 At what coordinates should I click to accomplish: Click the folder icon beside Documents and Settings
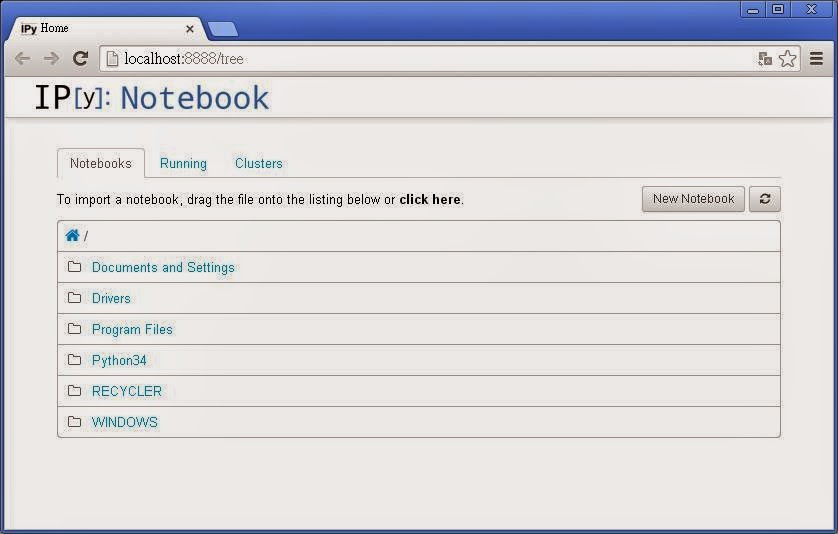tap(74, 266)
